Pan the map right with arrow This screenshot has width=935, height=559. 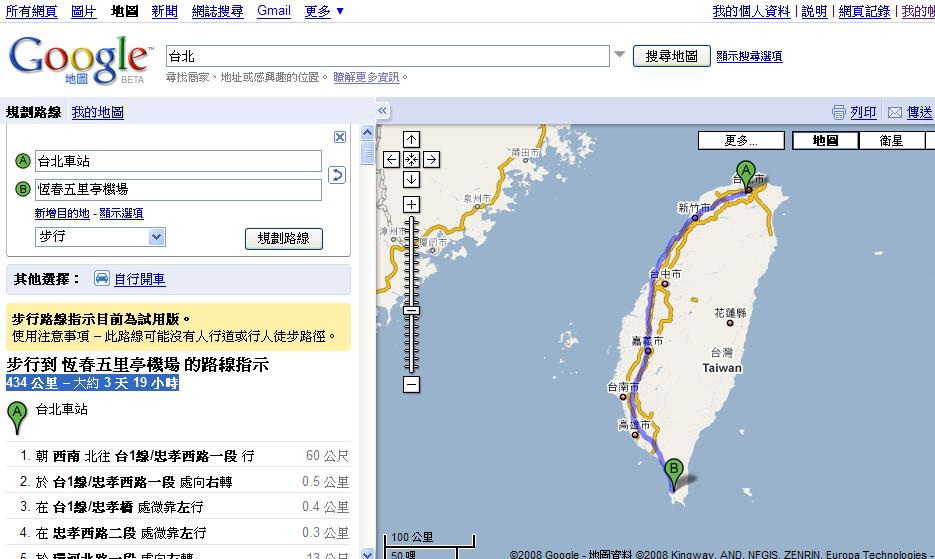pos(431,159)
